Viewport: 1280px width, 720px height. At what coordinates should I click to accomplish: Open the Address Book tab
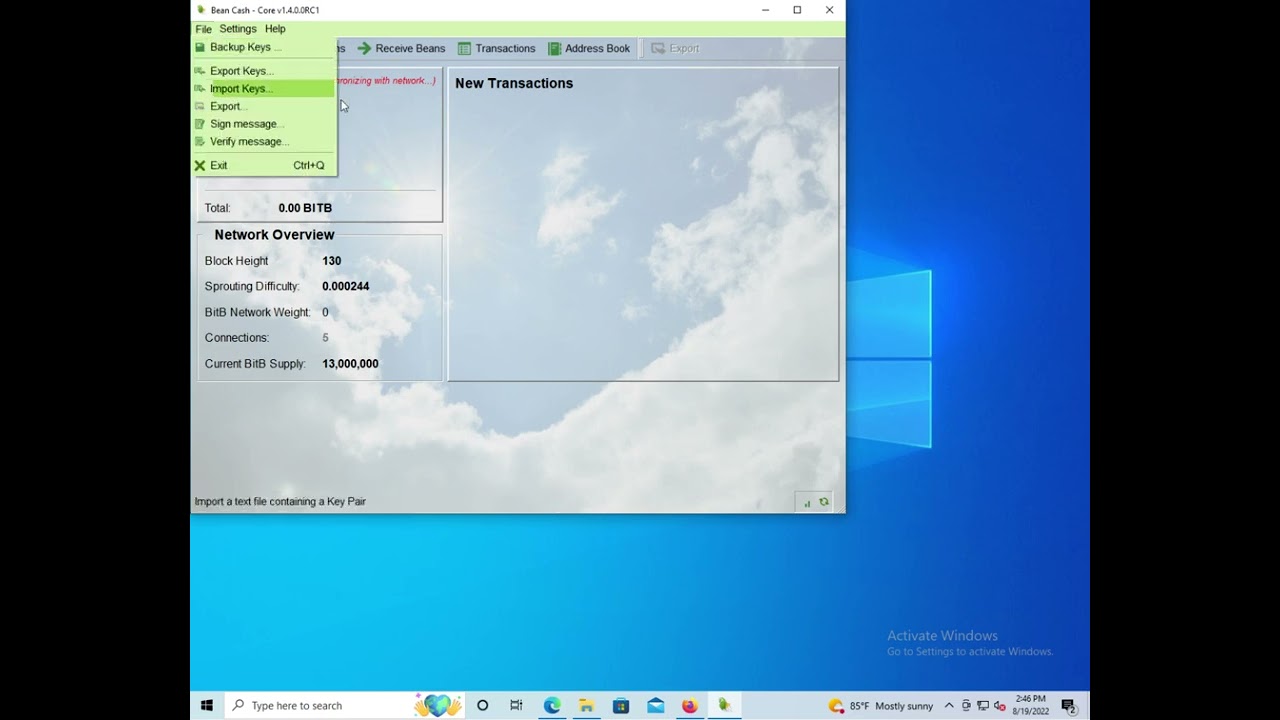[589, 48]
